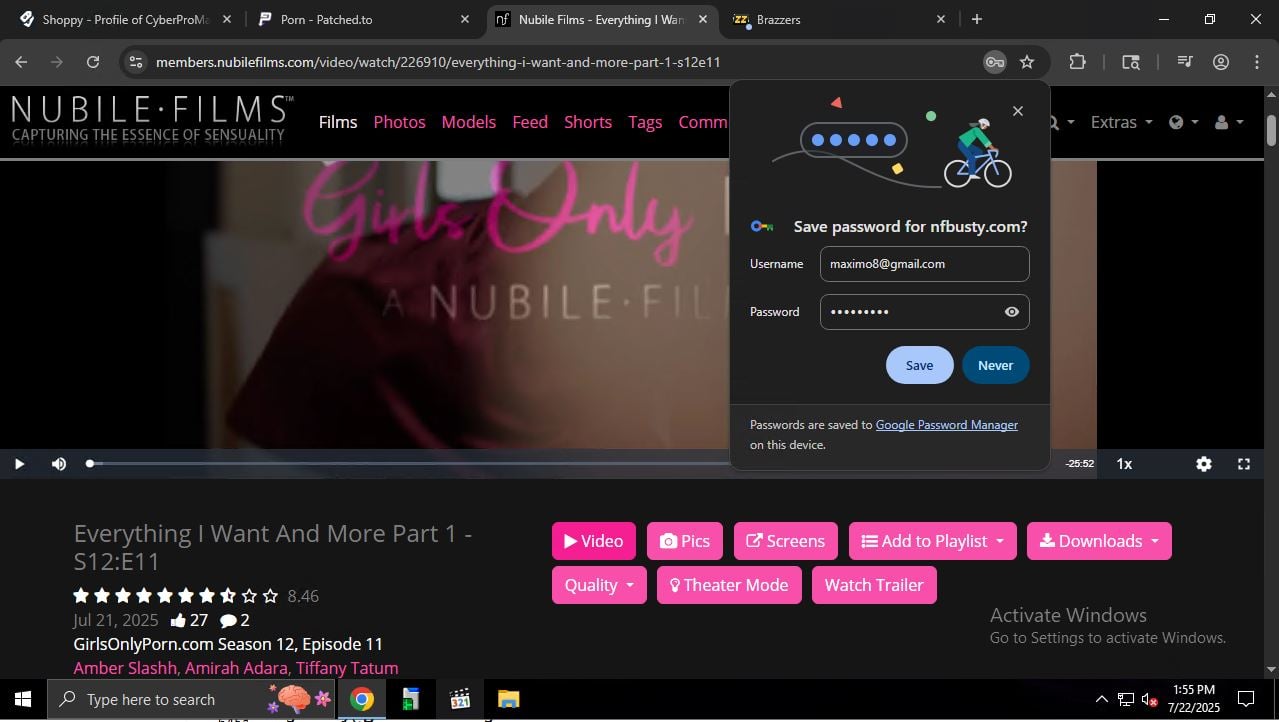This screenshot has width=1279, height=722.
Task: Open Chrome profile avatar icon
Action: click(1221, 62)
